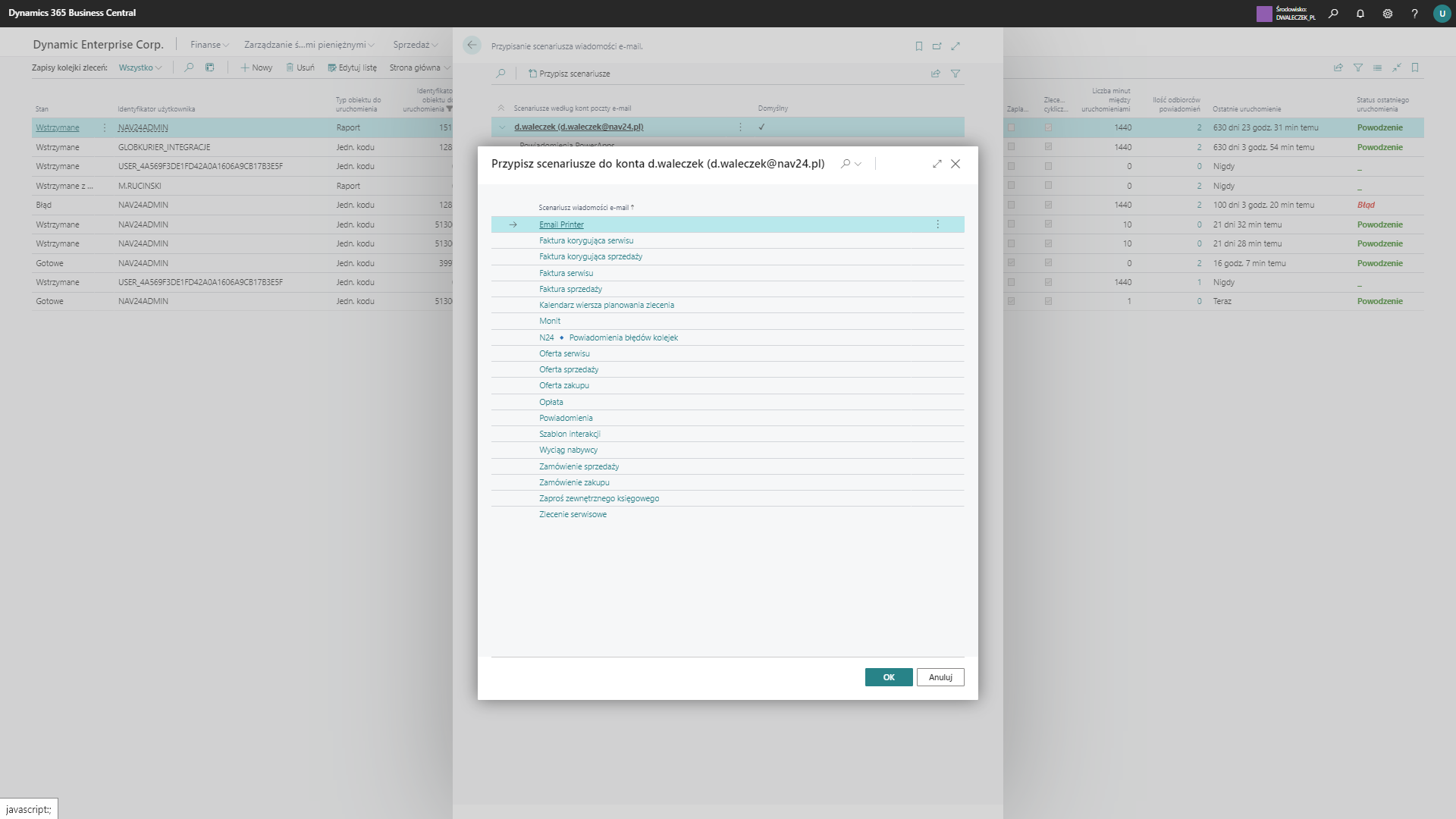The height and width of the screenshot is (819, 1456).
Task: Open help question mark icon
Action: 1414,14
